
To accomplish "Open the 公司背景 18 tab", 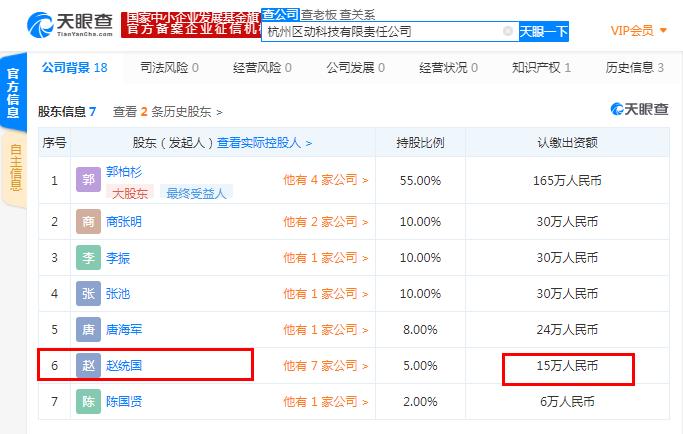I will 75,68.
